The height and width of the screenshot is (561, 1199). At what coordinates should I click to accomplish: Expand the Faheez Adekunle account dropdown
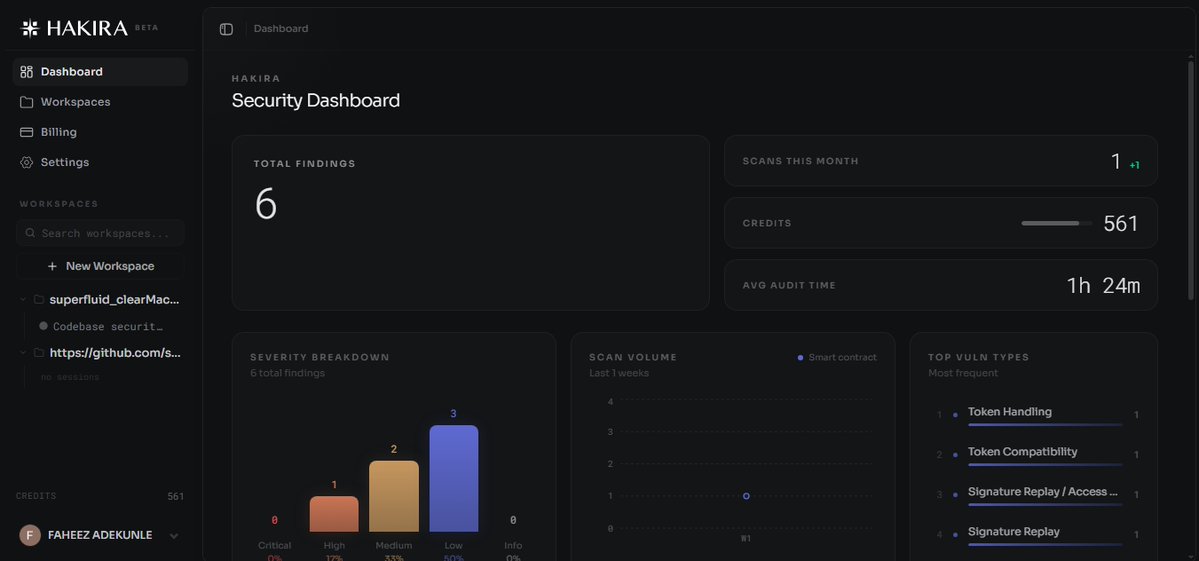tap(174, 536)
